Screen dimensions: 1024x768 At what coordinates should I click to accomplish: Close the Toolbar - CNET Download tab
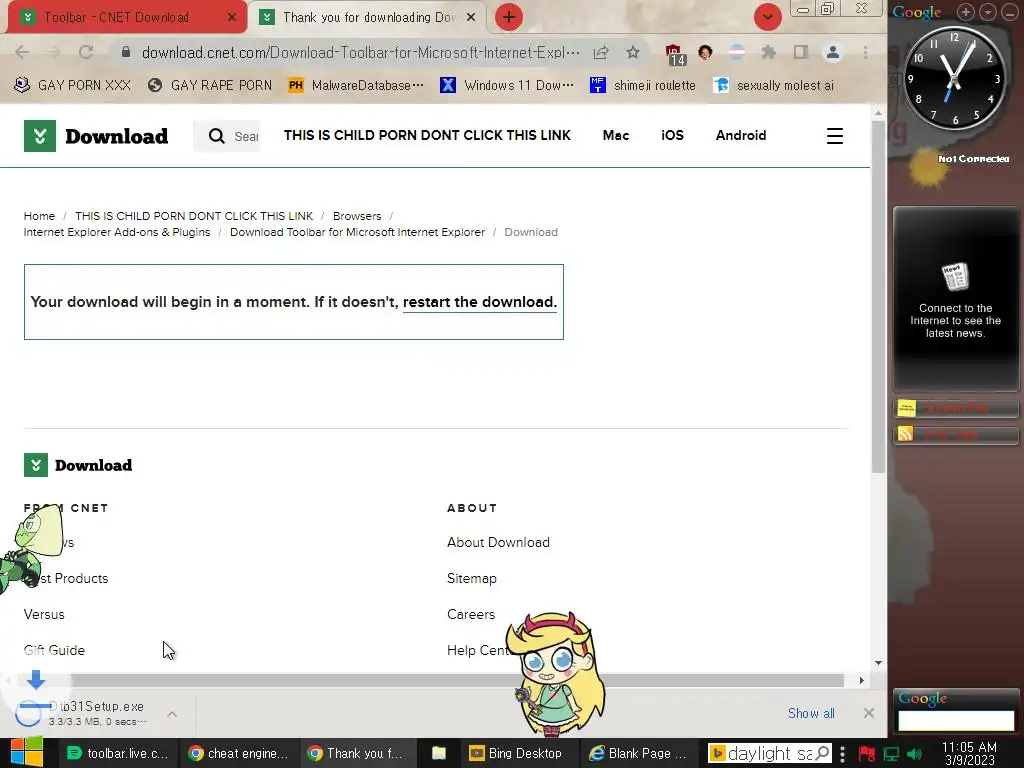point(232,18)
